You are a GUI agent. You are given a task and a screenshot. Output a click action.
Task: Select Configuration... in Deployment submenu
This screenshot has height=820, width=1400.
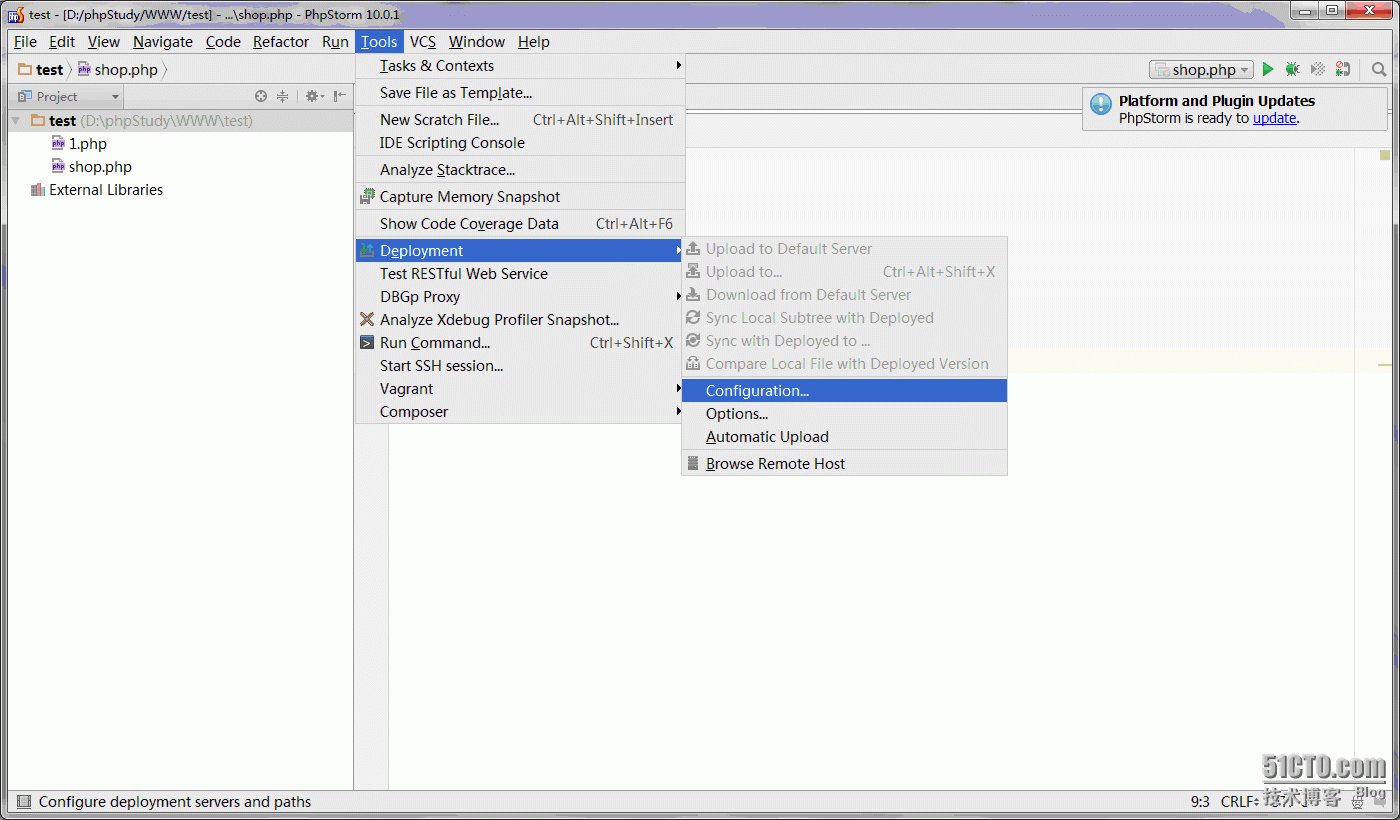click(844, 390)
